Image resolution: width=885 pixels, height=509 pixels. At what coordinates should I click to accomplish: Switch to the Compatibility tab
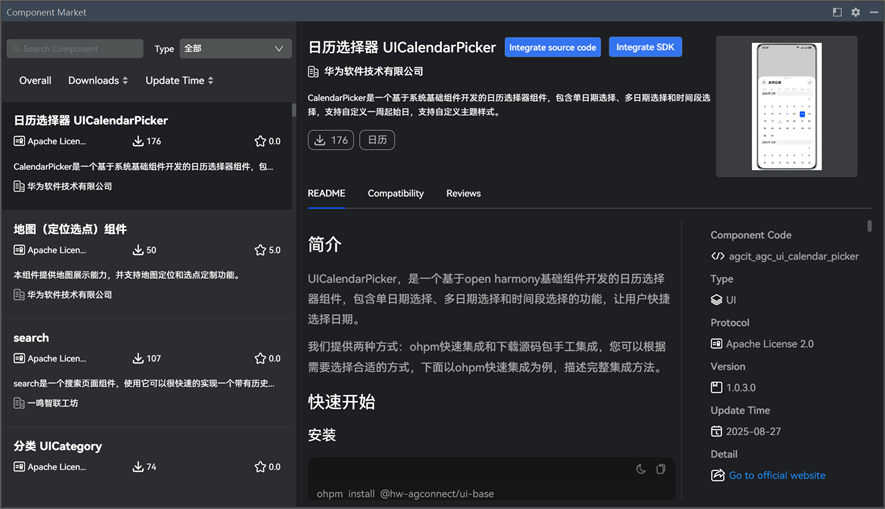[395, 193]
